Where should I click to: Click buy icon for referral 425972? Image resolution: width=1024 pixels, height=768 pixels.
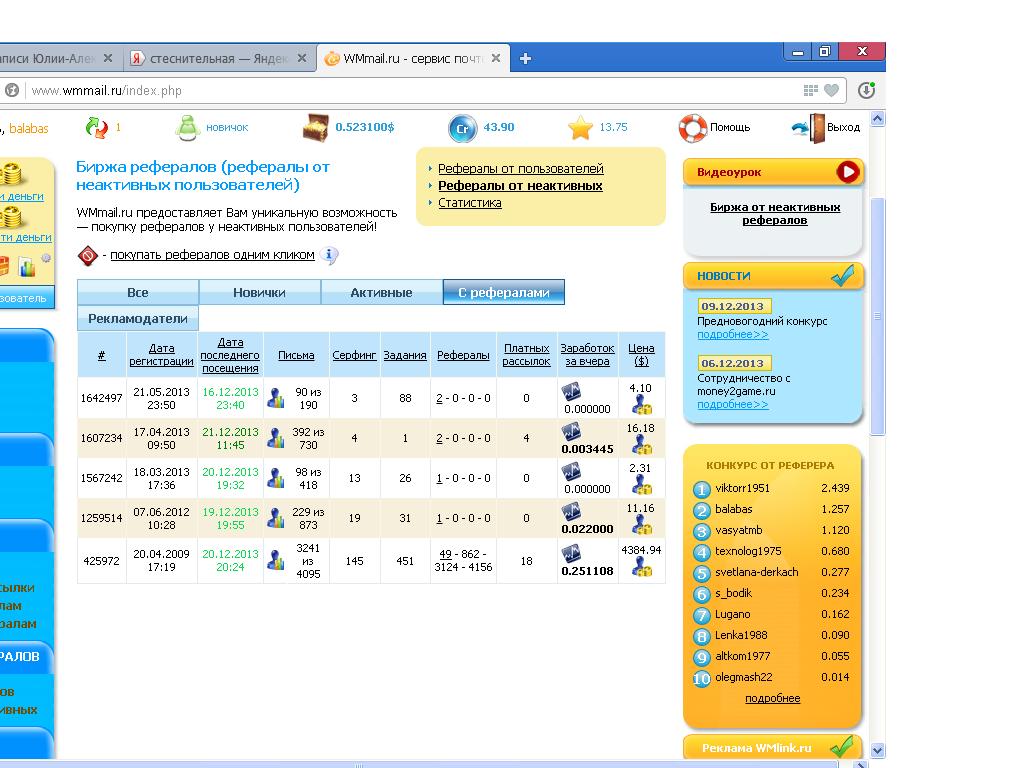pyautogui.click(x=641, y=568)
